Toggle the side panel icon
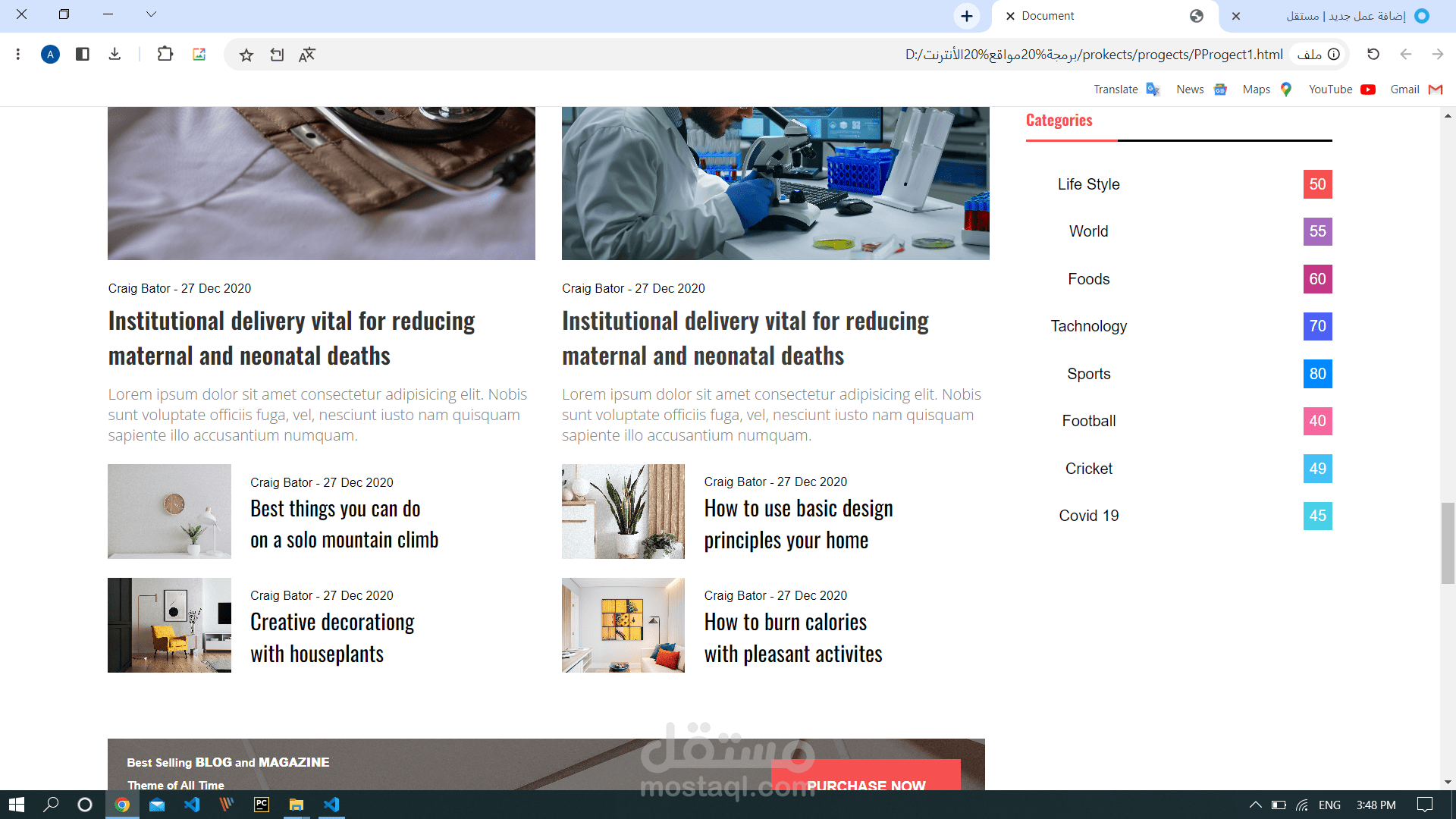The height and width of the screenshot is (819, 1456). [x=83, y=55]
